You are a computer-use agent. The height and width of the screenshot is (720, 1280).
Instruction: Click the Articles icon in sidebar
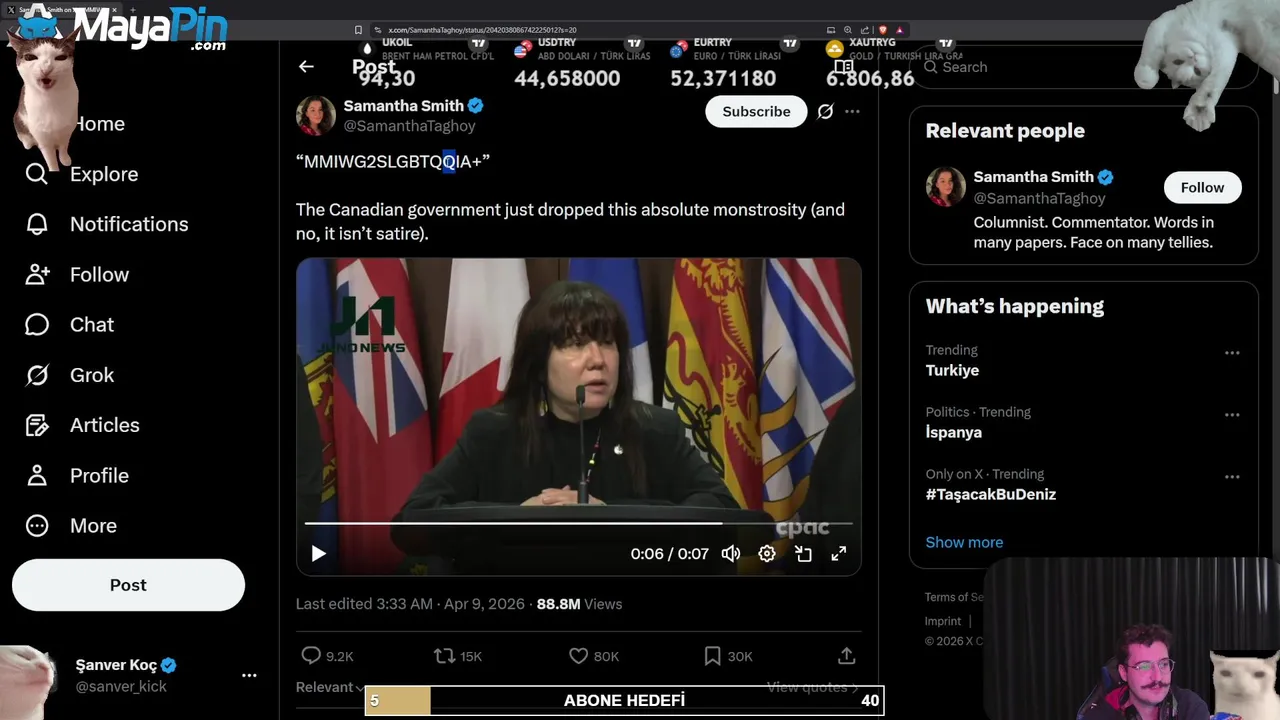37,425
